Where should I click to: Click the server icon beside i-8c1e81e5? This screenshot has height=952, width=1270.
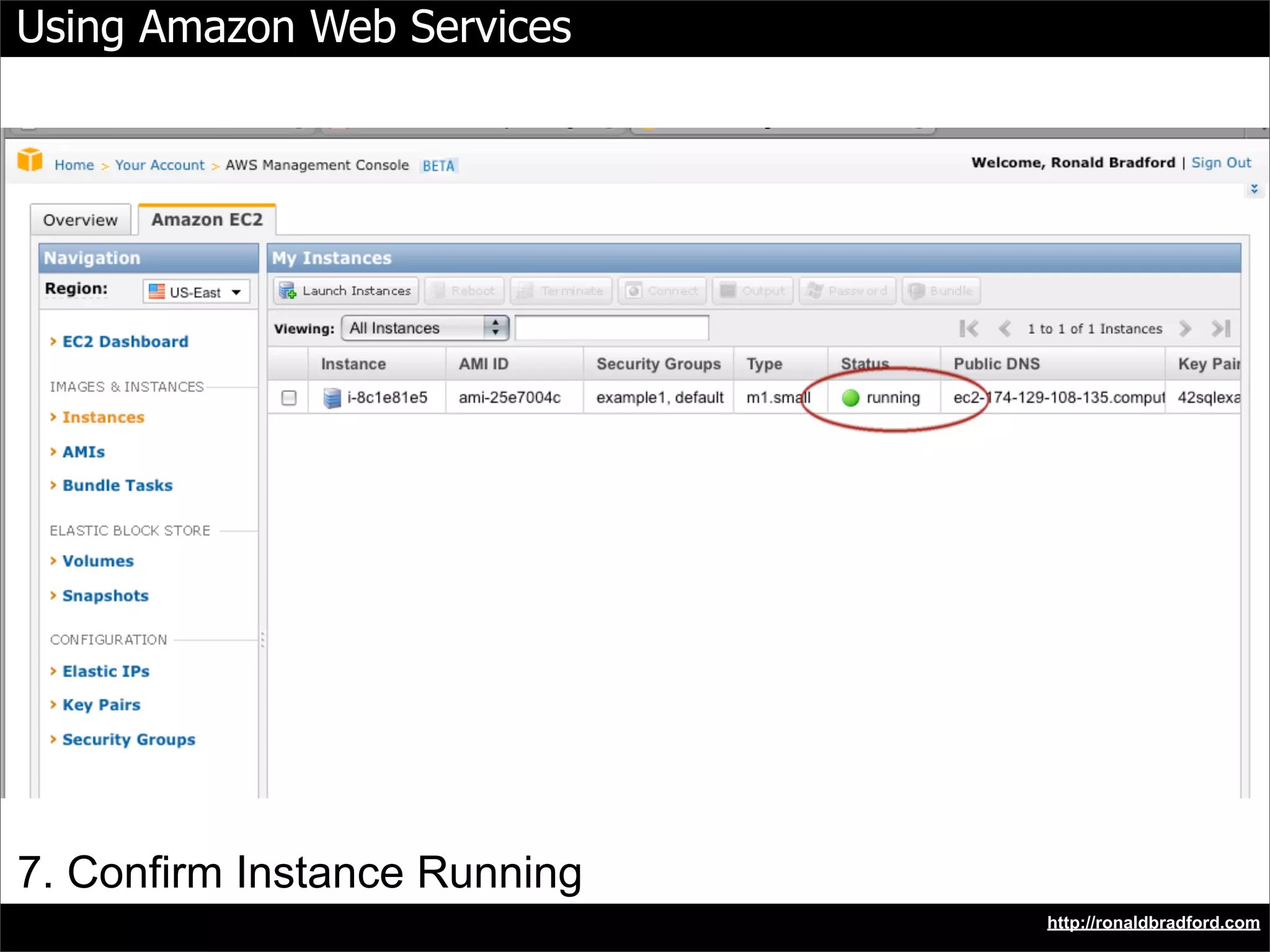pyautogui.click(x=332, y=398)
